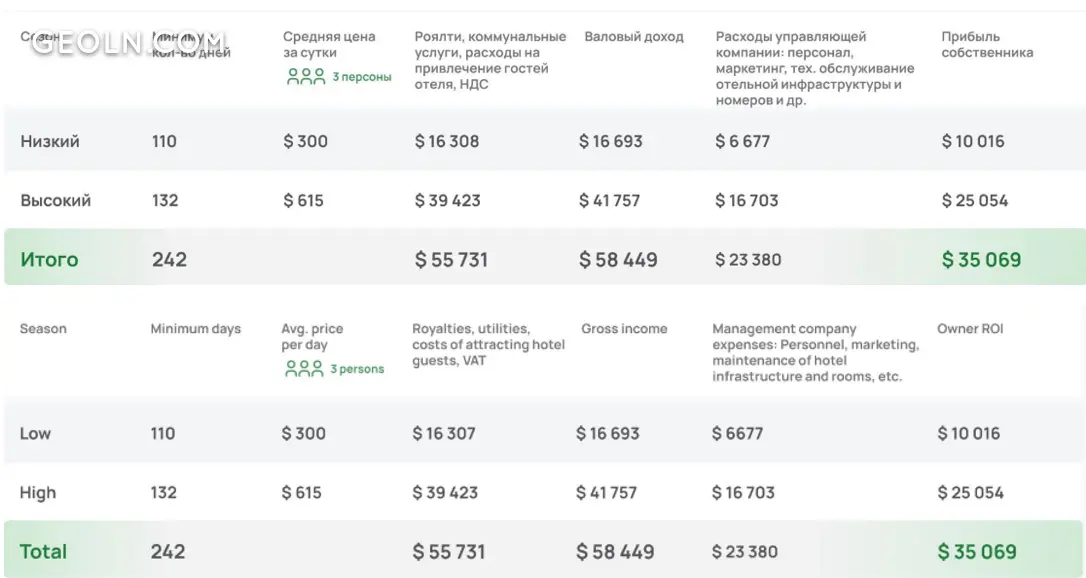Click the "Minimum days" column header
Screen dimensions: 1086x578
[196, 328]
